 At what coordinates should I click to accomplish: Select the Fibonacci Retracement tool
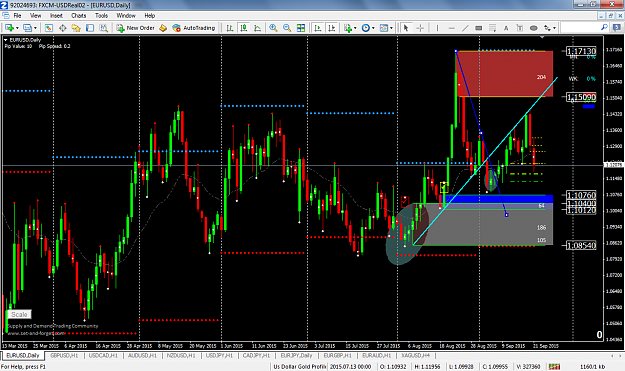[x=492, y=28]
